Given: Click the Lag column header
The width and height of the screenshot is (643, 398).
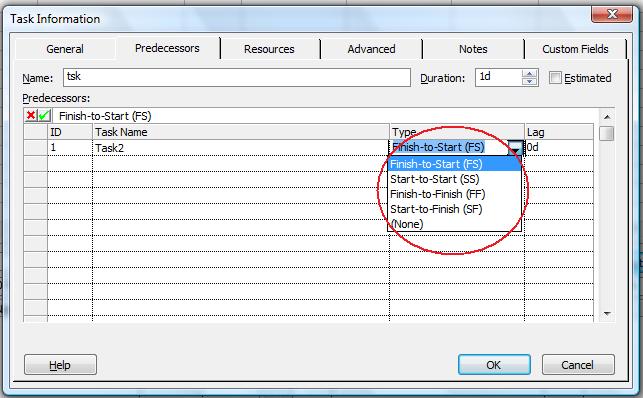Looking at the screenshot, I should [559, 132].
